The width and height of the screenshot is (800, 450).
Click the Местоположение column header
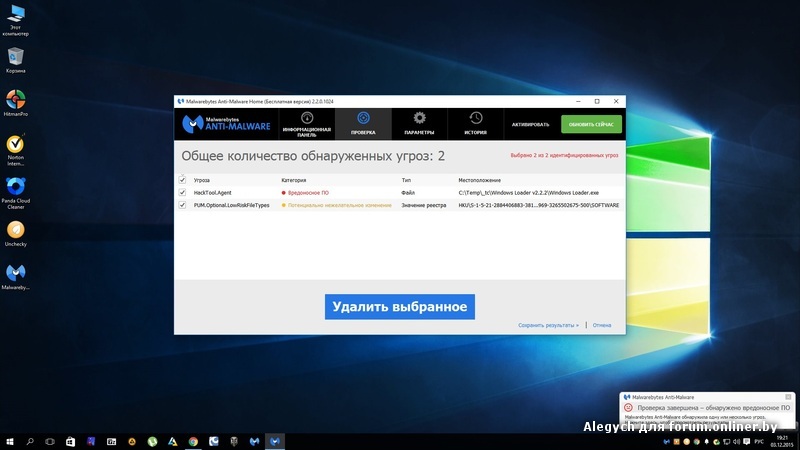(x=479, y=180)
